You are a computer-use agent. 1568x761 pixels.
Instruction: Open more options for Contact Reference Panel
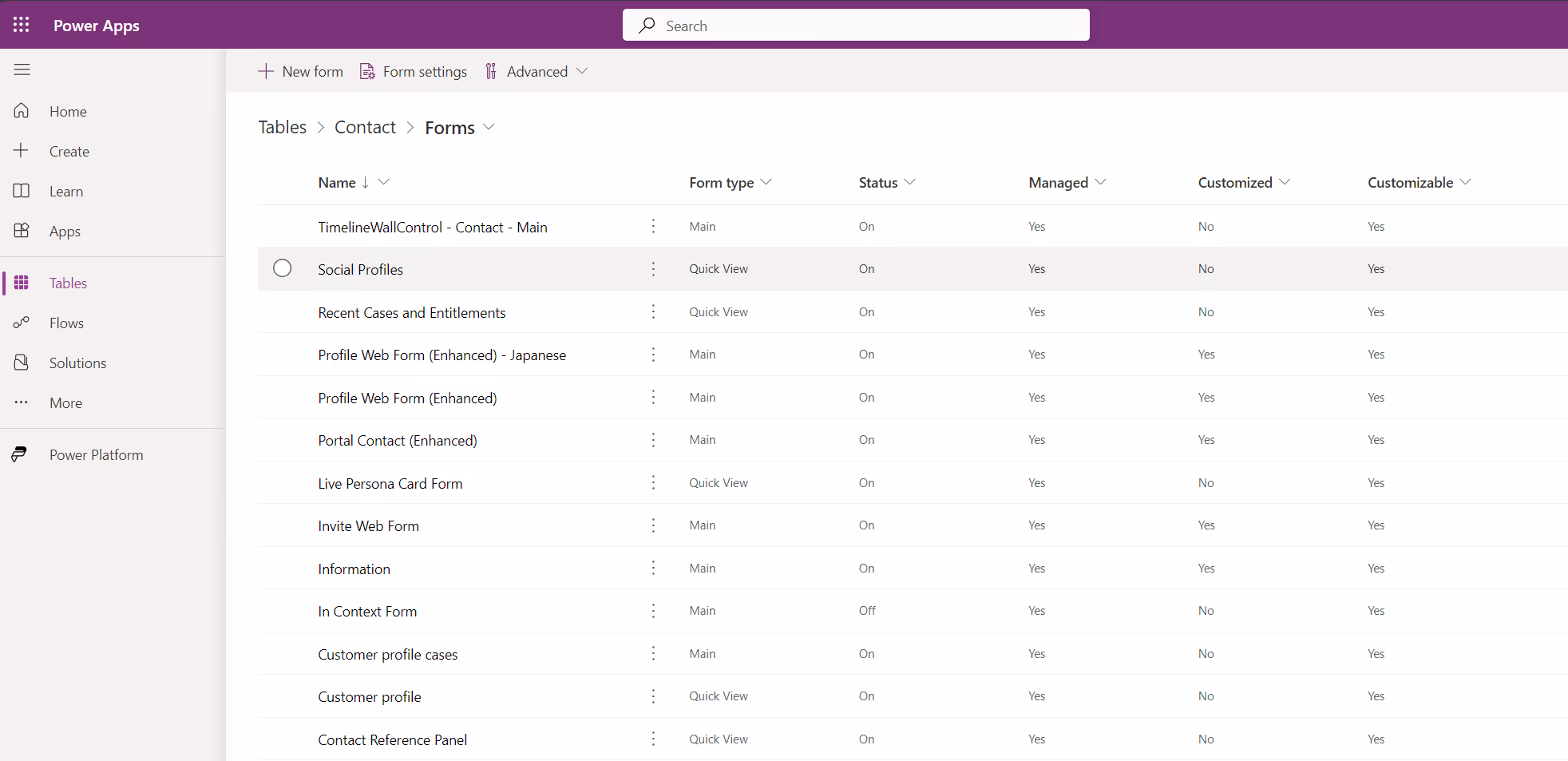(653, 739)
